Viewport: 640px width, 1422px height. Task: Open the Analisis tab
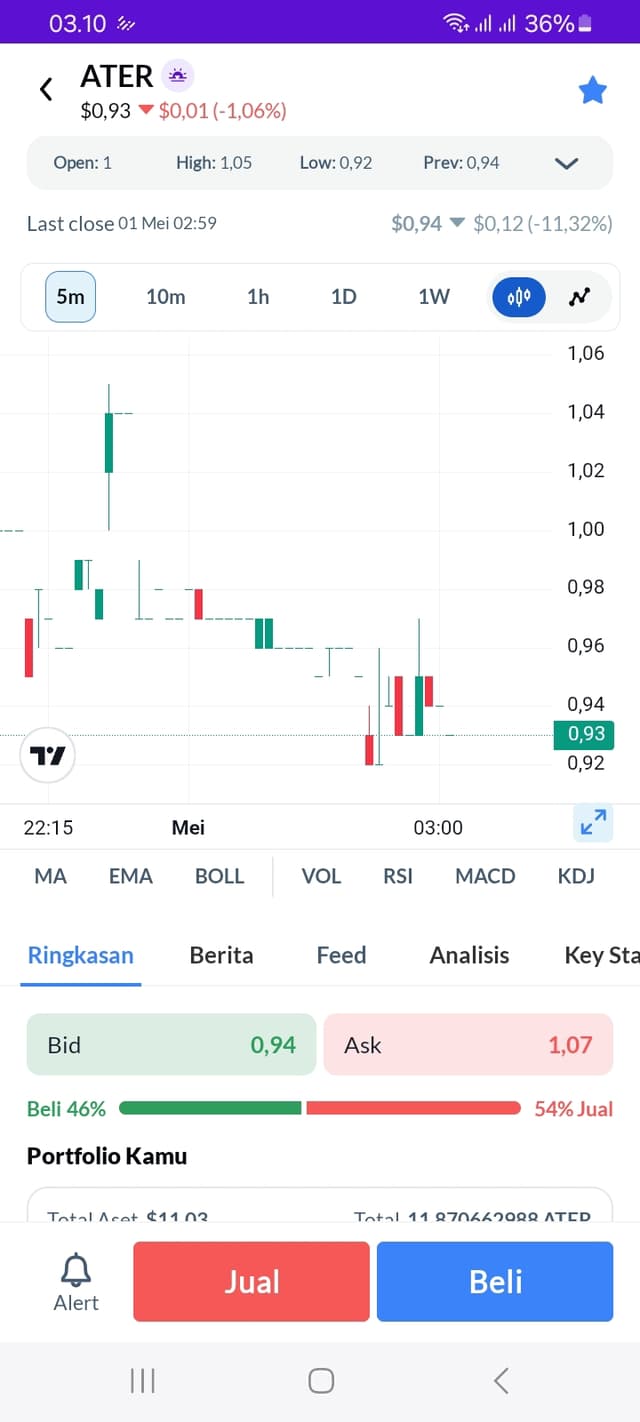469,955
